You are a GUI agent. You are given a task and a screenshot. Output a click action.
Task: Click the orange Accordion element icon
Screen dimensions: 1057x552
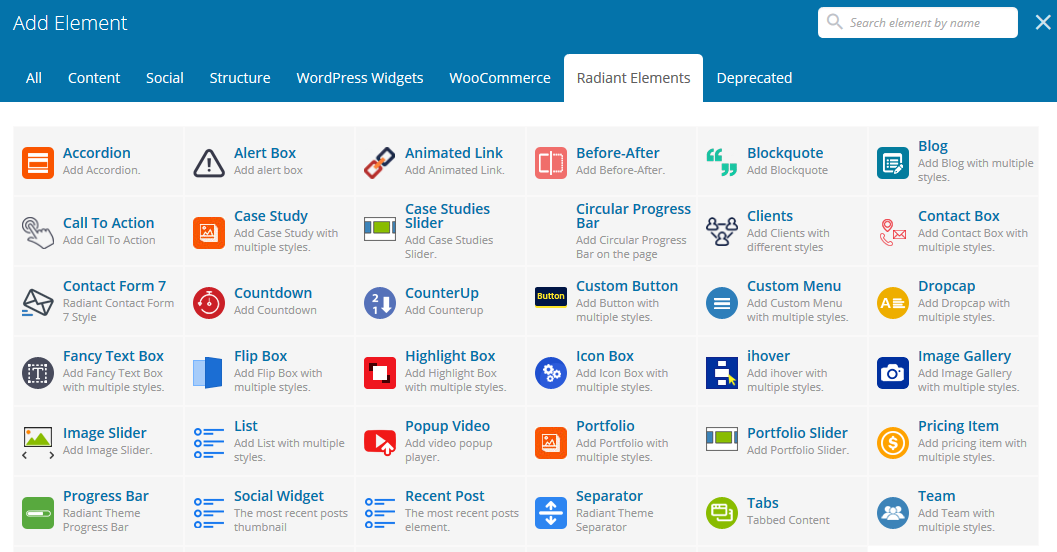click(x=38, y=162)
